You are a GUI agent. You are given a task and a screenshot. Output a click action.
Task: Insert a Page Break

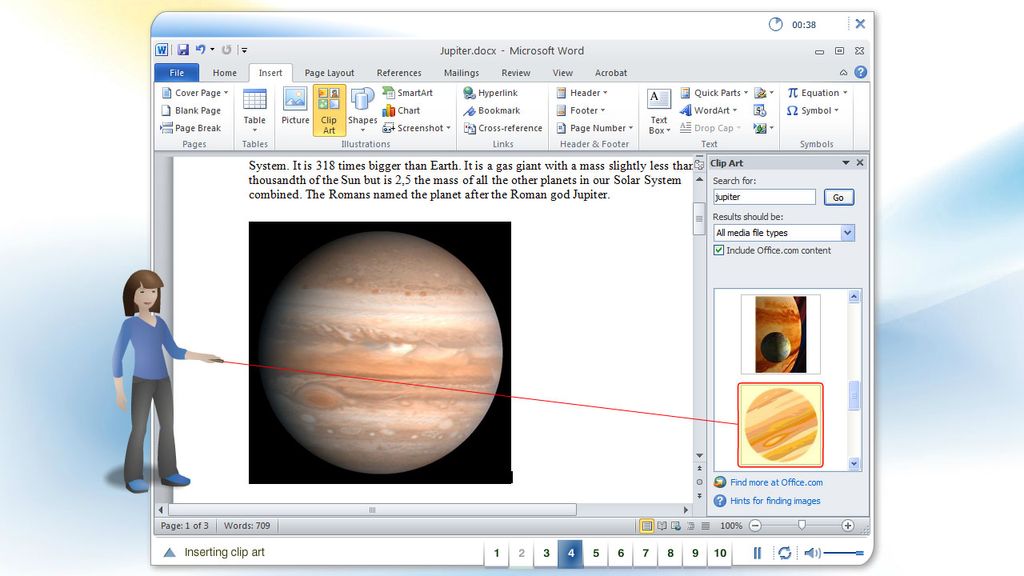[191, 128]
